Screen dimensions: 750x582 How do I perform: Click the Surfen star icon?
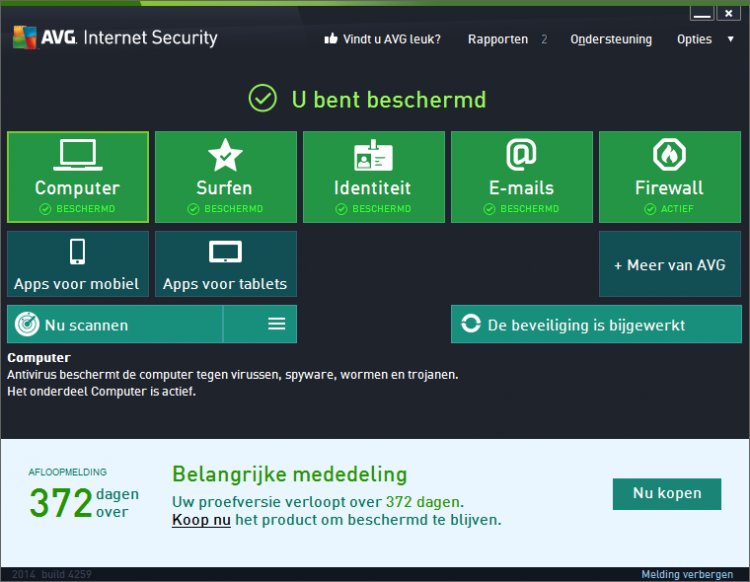click(x=225, y=155)
